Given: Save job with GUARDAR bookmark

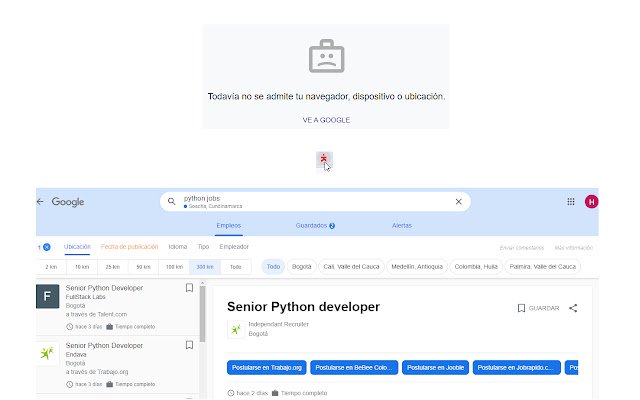Looking at the screenshot, I should 538,308.
